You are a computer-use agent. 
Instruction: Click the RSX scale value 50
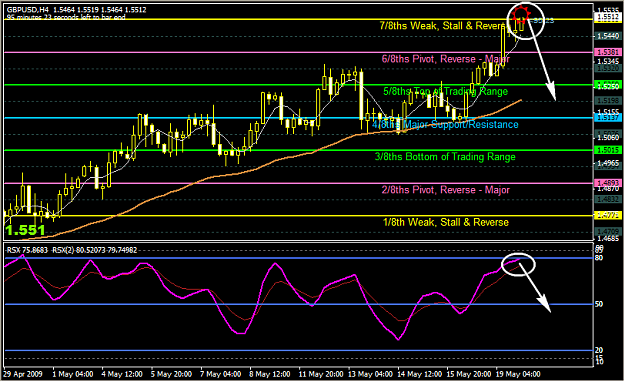coord(599,304)
